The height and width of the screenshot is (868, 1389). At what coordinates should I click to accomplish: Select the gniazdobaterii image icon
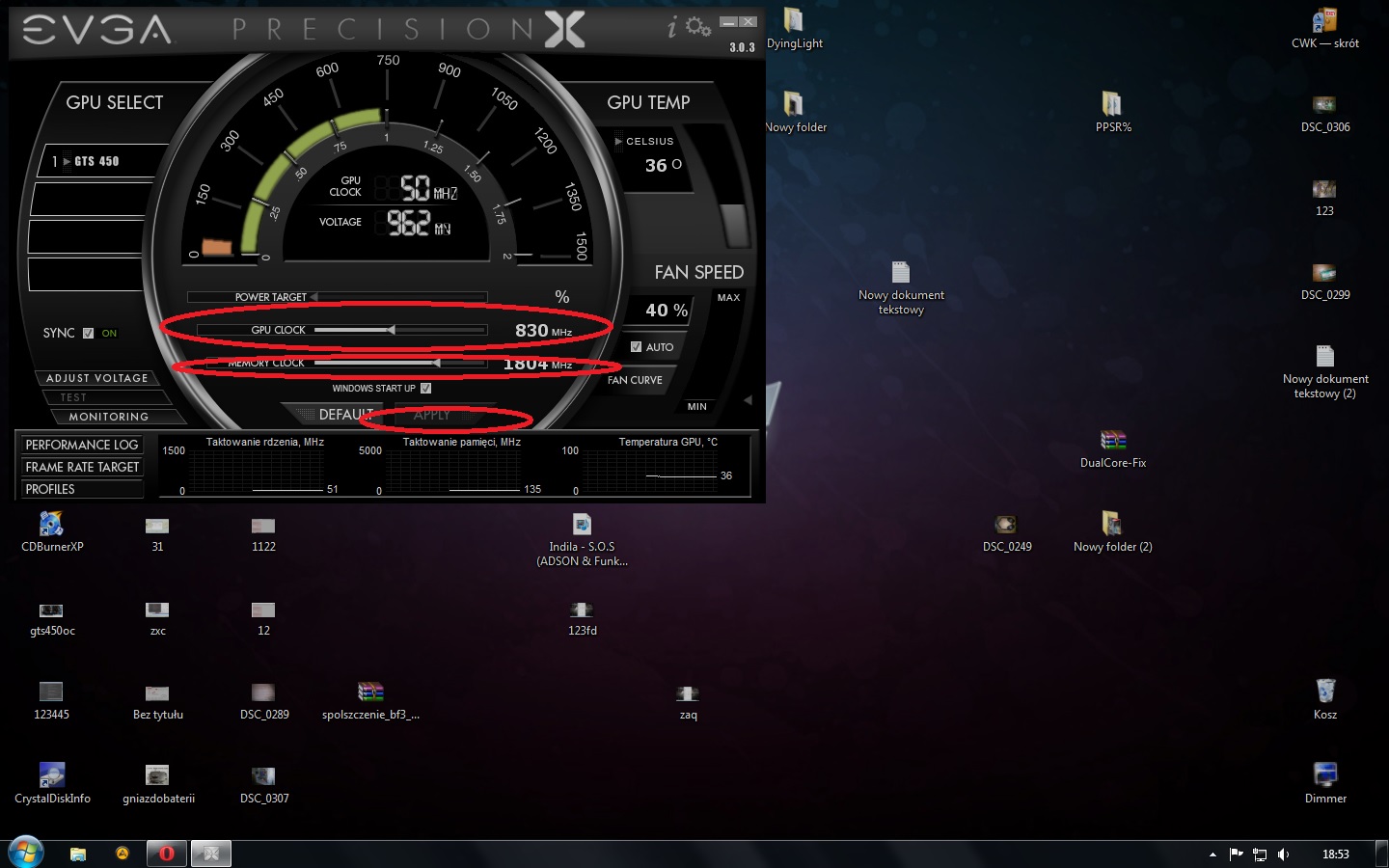click(158, 785)
